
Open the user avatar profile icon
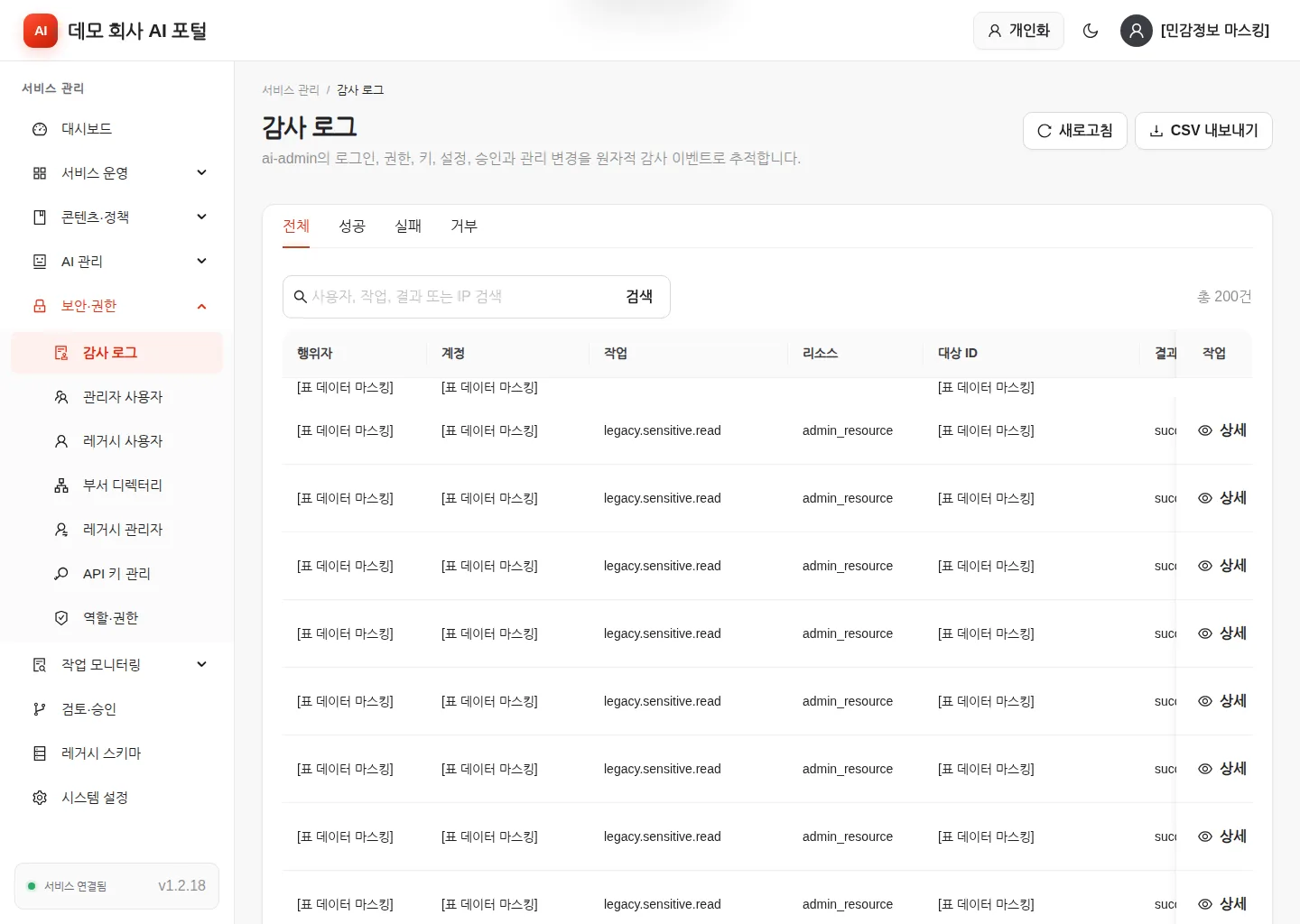pyautogui.click(x=1137, y=31)
